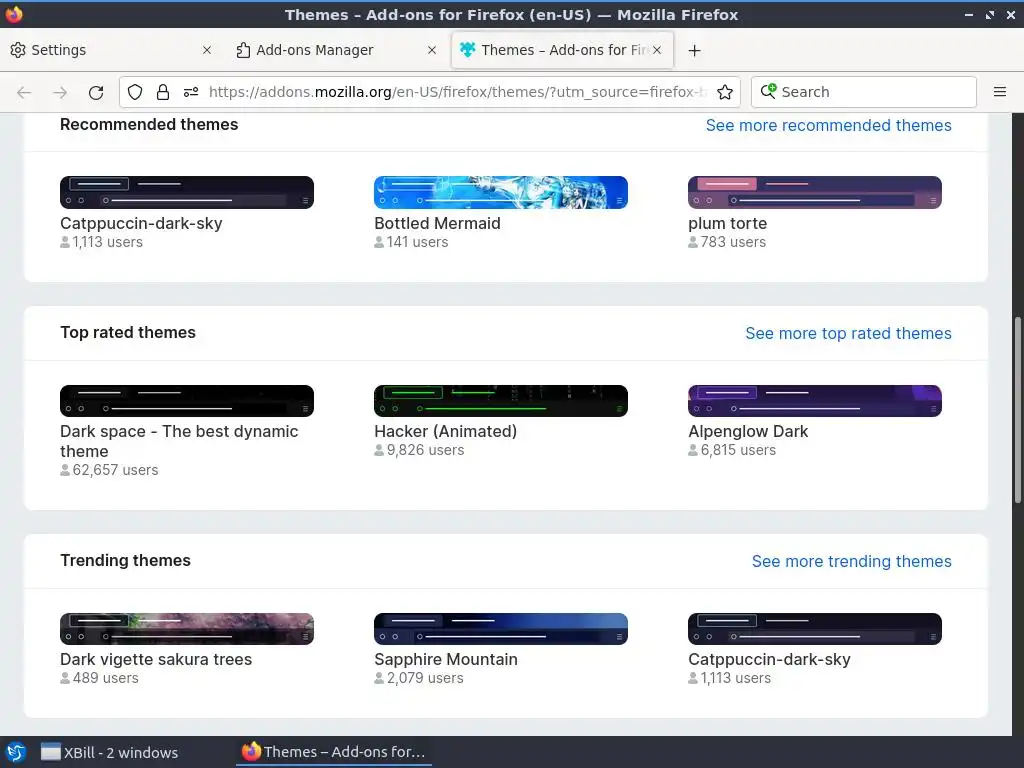This screenshot has width=1024, height=768.
Task: Click the '62,657 users' text
Action: click(x=115, y=470)
